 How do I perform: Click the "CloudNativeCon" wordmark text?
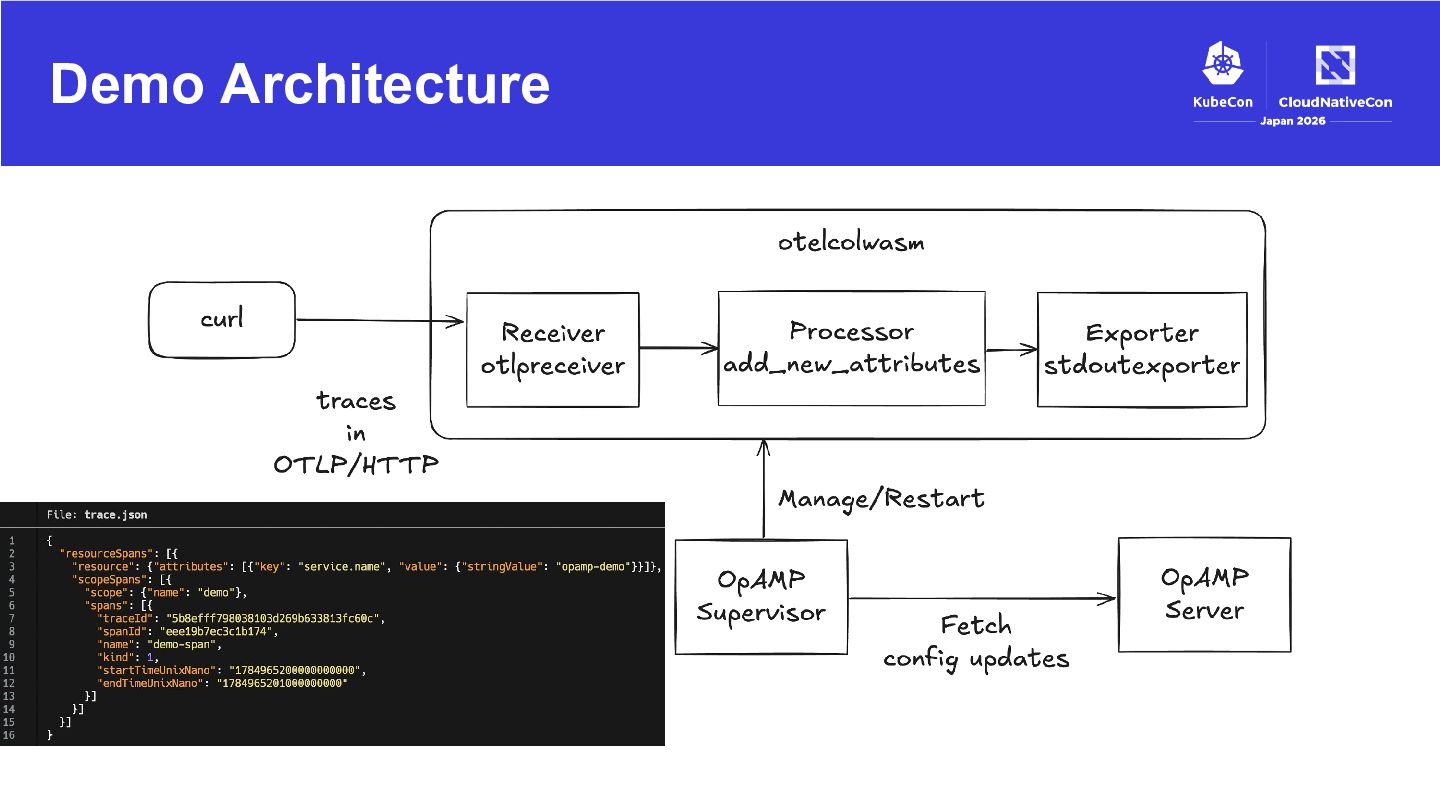coord(1335,101)
